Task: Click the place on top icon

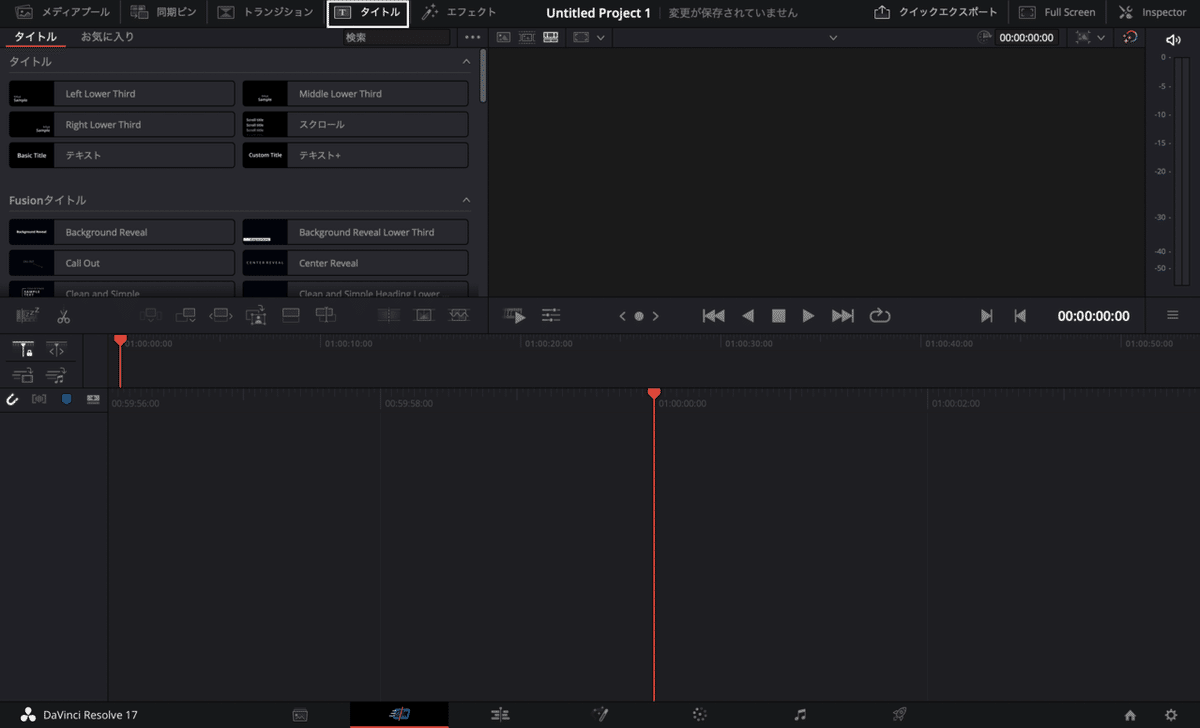Action: click(291, 315)
